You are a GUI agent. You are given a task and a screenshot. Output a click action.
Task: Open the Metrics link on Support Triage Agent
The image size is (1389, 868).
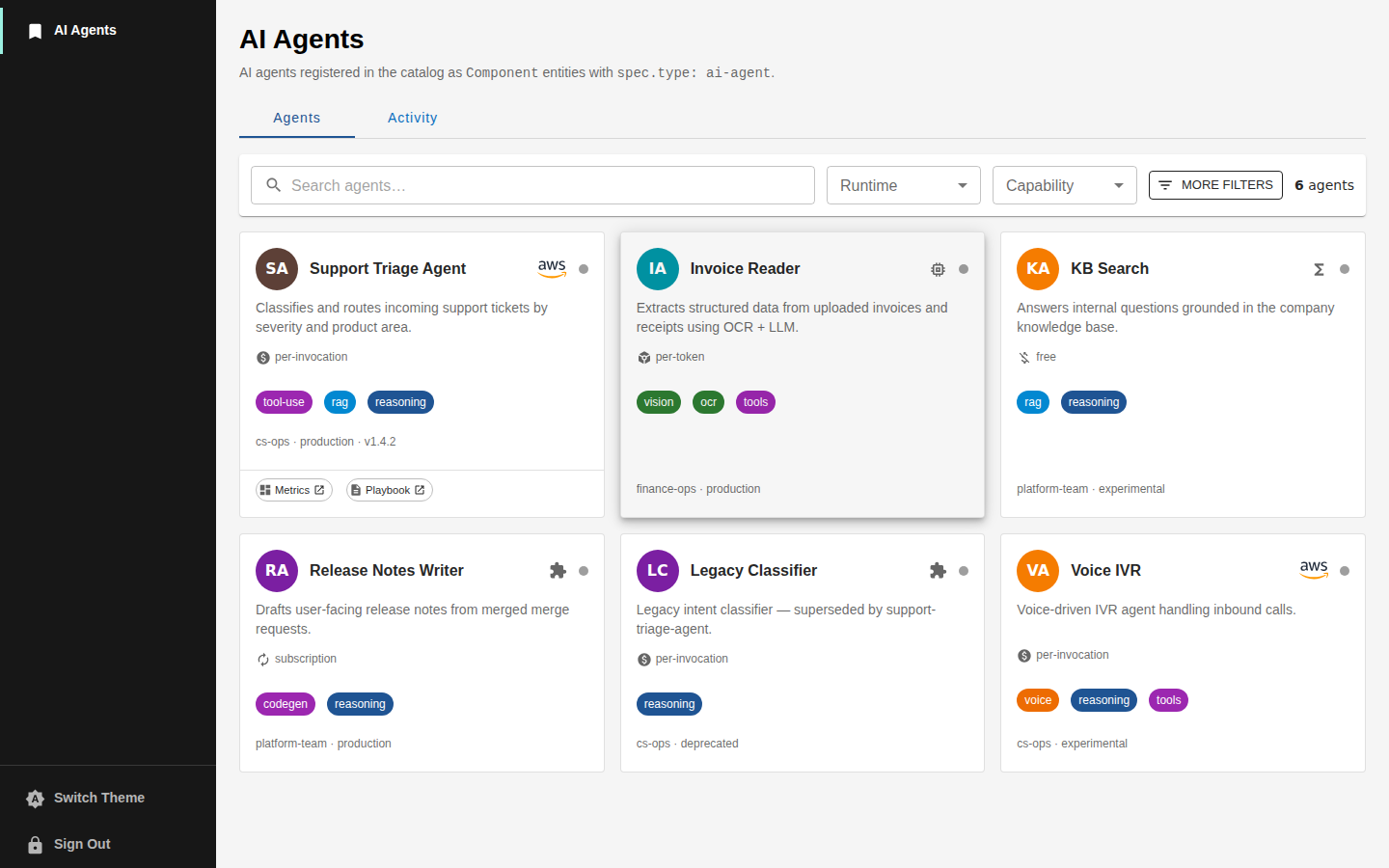pyautogui.click(x=294, y=490)
